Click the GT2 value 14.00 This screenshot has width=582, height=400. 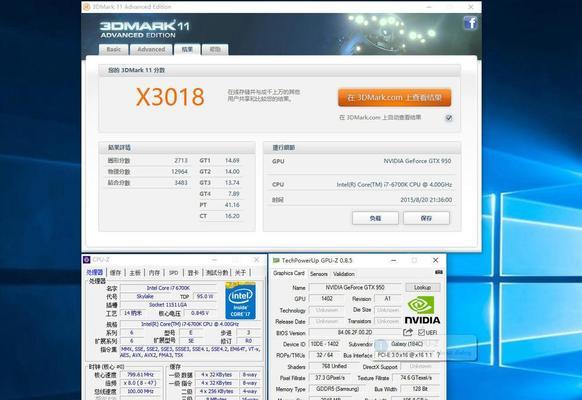click(232, 172)
